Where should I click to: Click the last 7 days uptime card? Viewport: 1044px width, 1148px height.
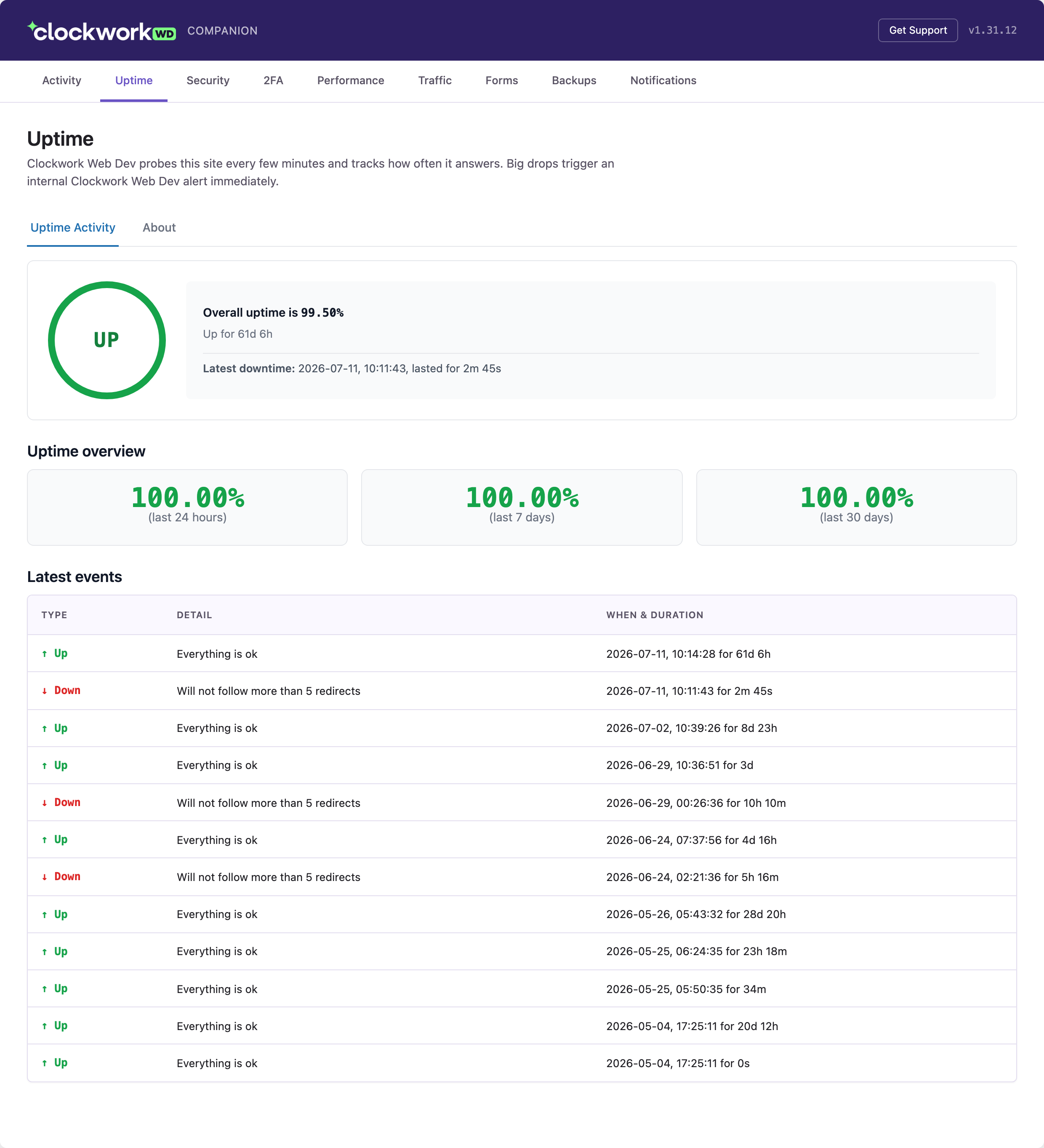click(x=522, y=507)
